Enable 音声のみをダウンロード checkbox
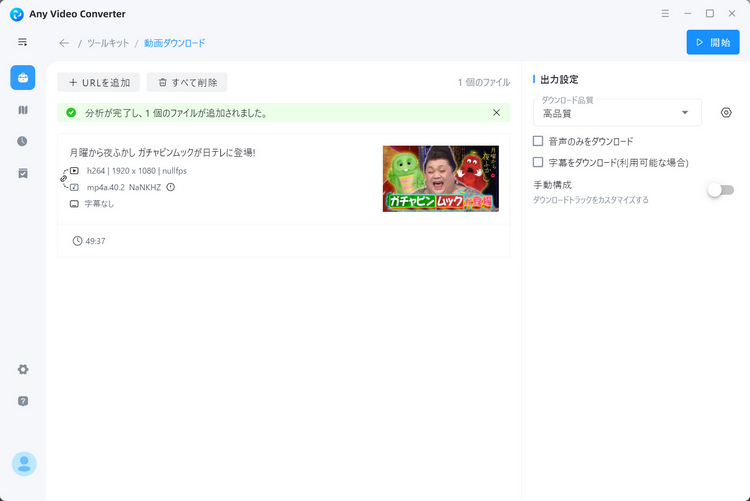 pos(538,141)
